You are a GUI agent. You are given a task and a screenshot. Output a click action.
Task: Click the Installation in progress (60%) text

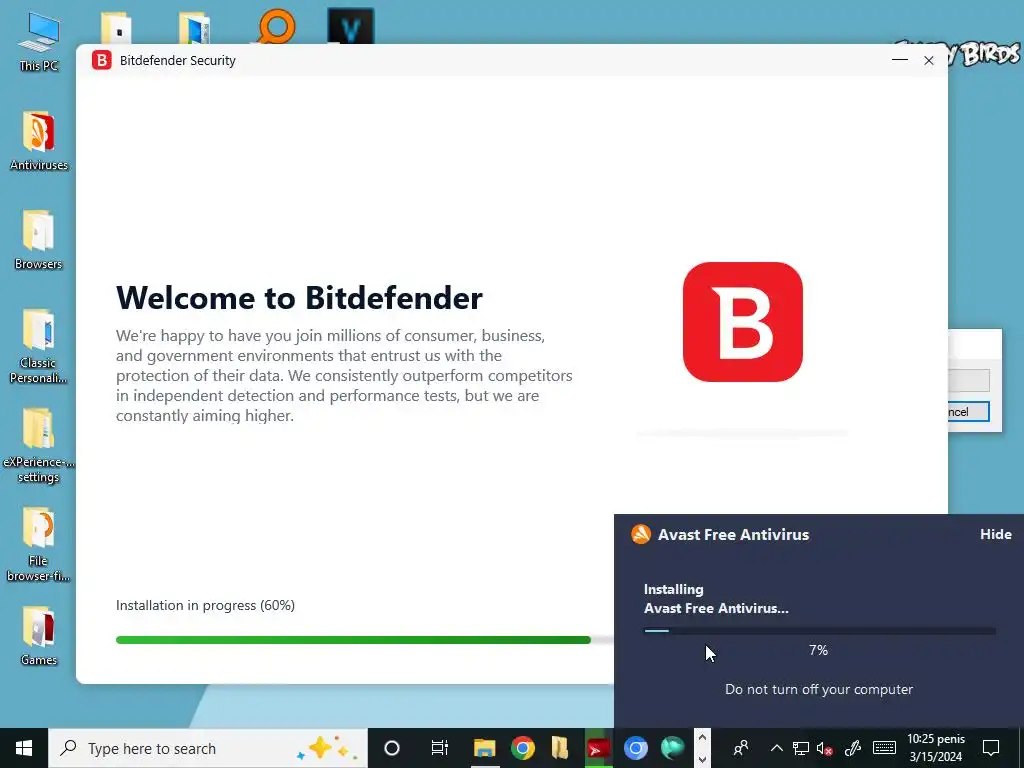click(205, 605)
